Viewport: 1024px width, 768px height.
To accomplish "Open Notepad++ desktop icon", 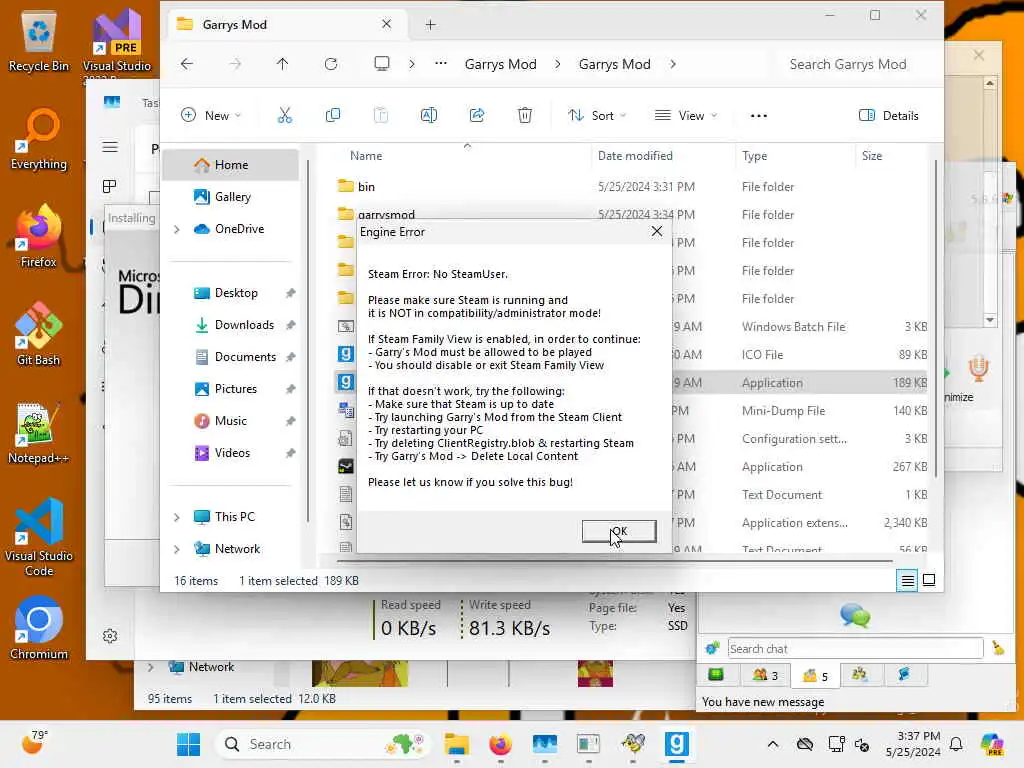I will [x=39, y=432].
